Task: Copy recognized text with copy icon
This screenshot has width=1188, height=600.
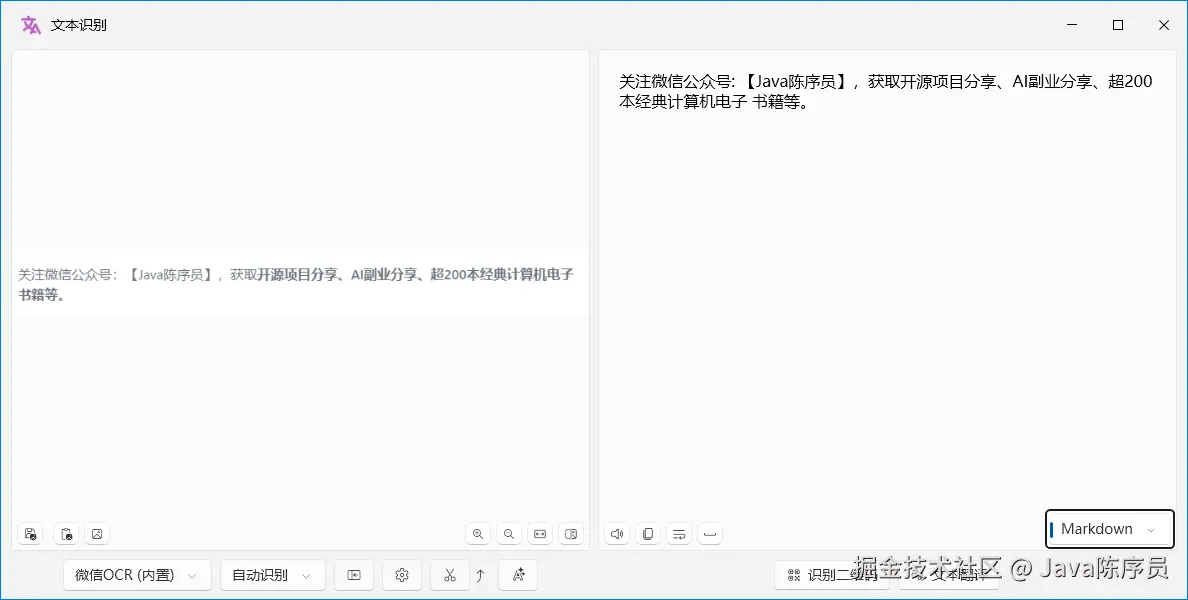Action: (x=648, y=533)
